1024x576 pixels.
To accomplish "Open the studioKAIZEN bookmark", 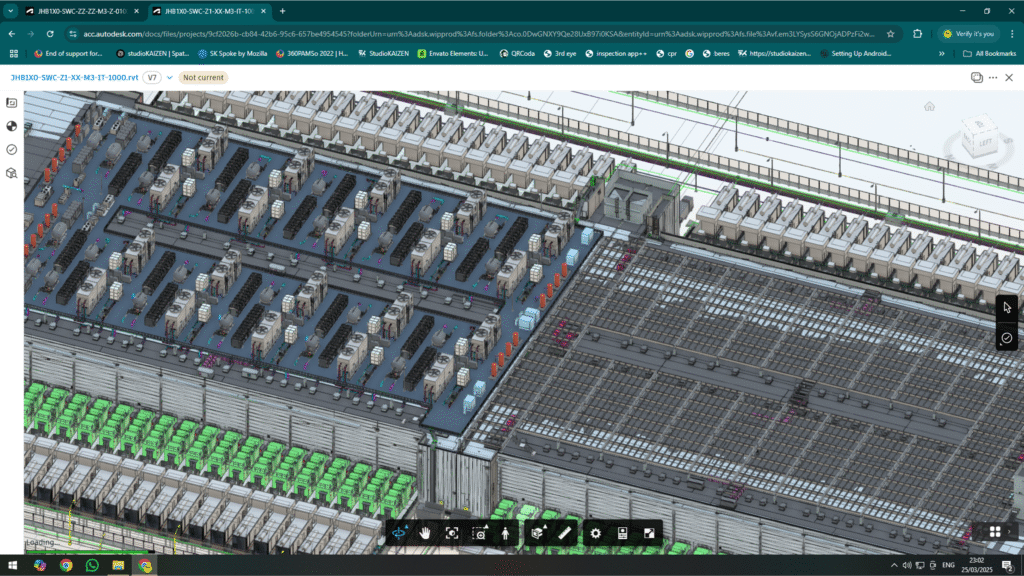I will (152, 53).
